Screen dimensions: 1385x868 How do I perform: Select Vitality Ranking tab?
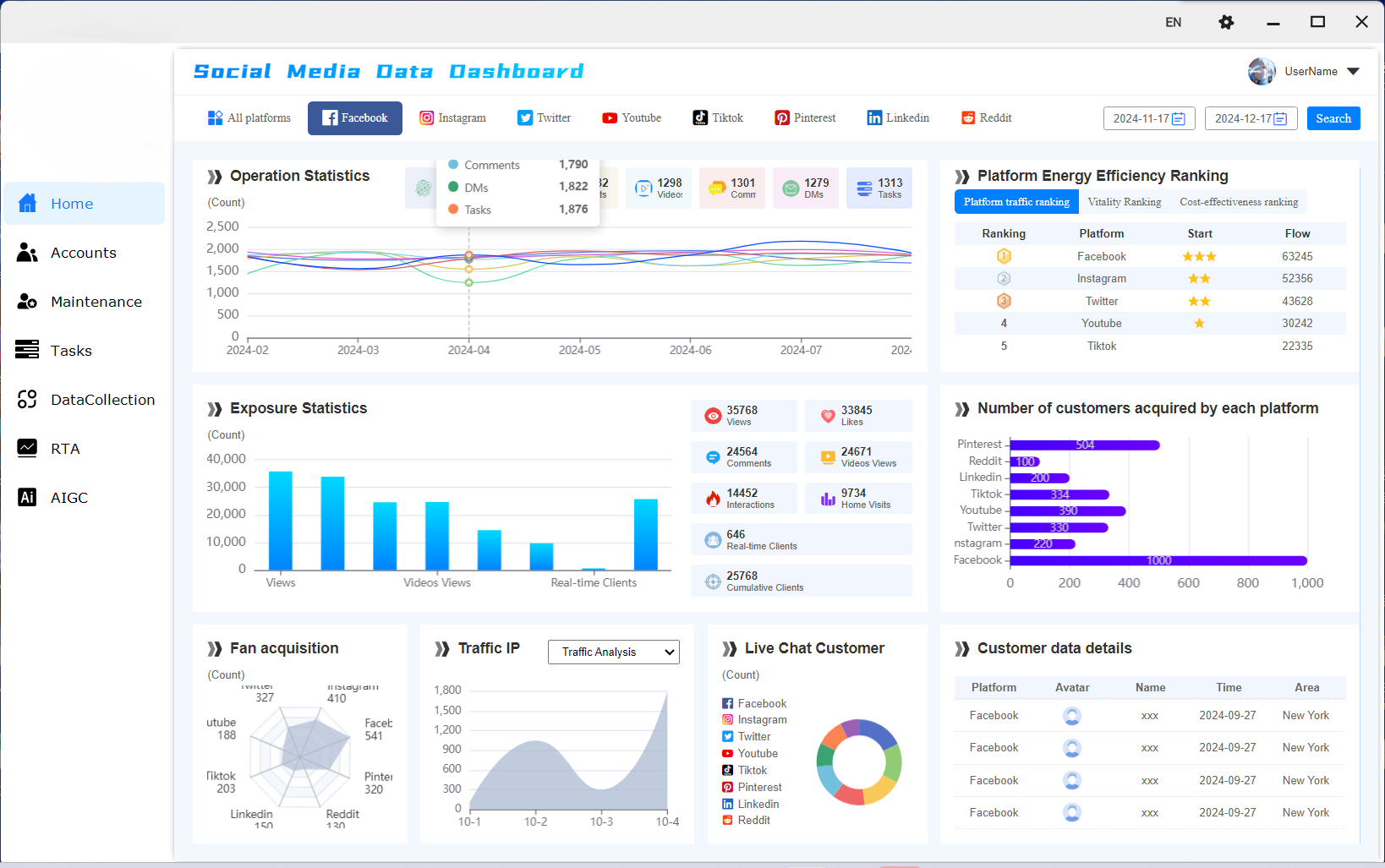(x=1125, y=202)
